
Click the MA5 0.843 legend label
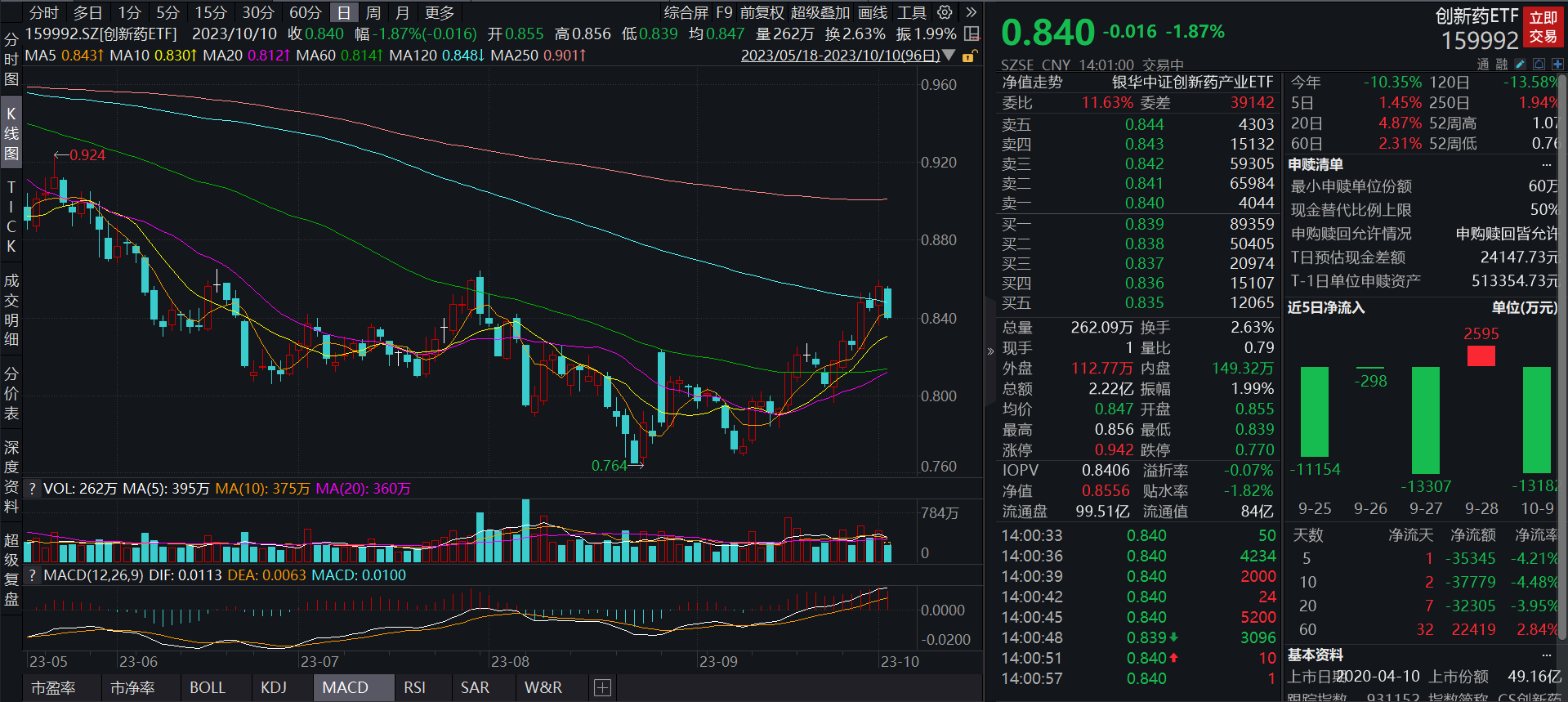click(x=64, y=56)
